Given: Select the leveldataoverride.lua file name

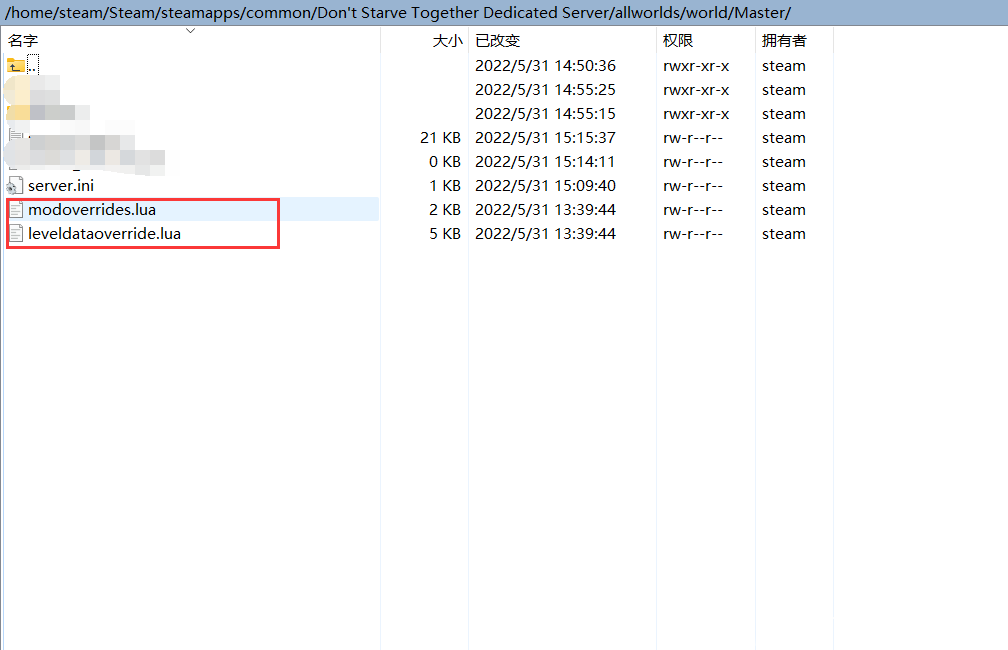Looking at the screenshot, I should pyautogui.click(x=104, y=233).
